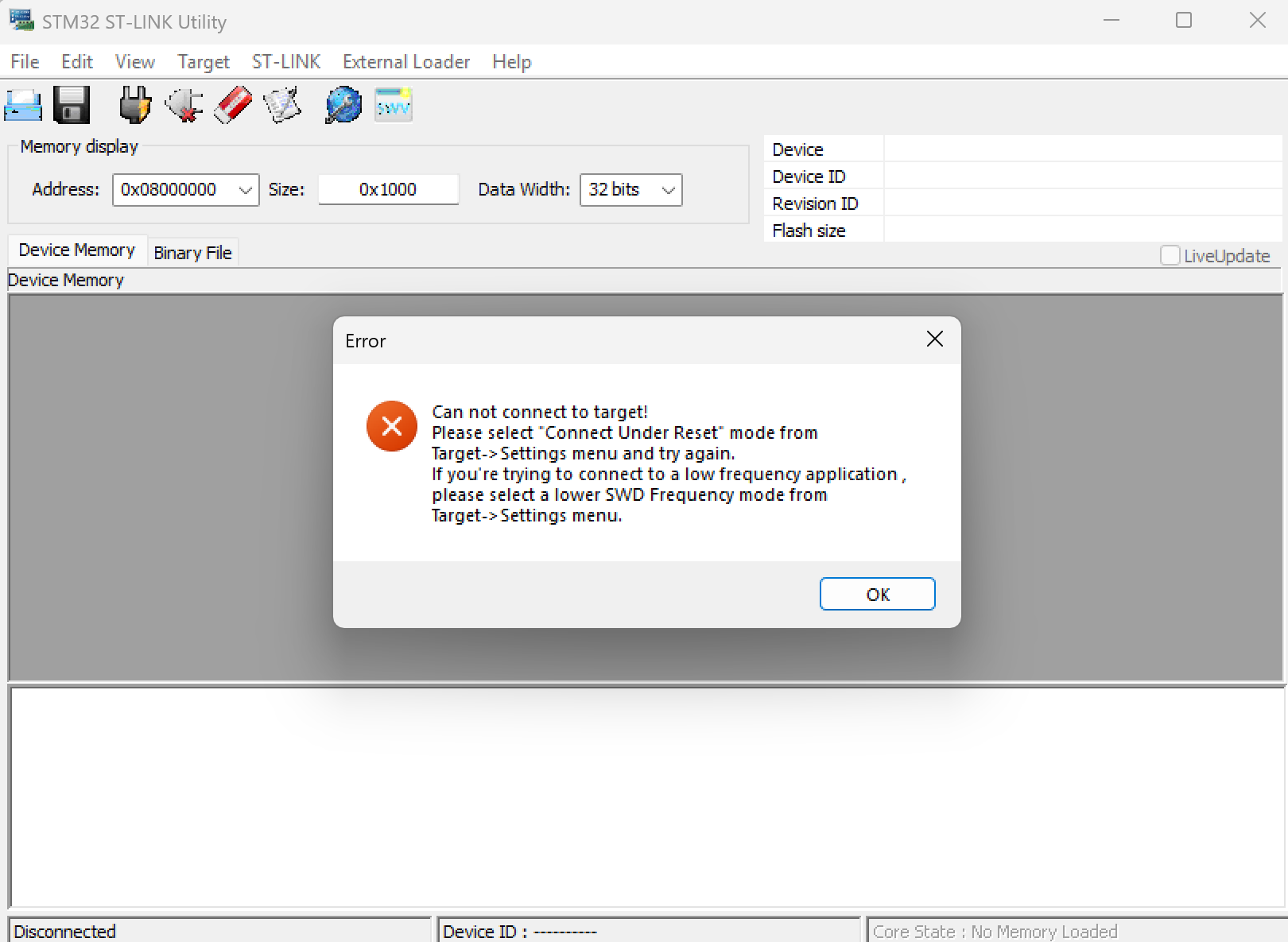The height and width of the screenshot is (942, 1288).
Task: Open a binary file using the toolbar icon
Action: [23, 104]
